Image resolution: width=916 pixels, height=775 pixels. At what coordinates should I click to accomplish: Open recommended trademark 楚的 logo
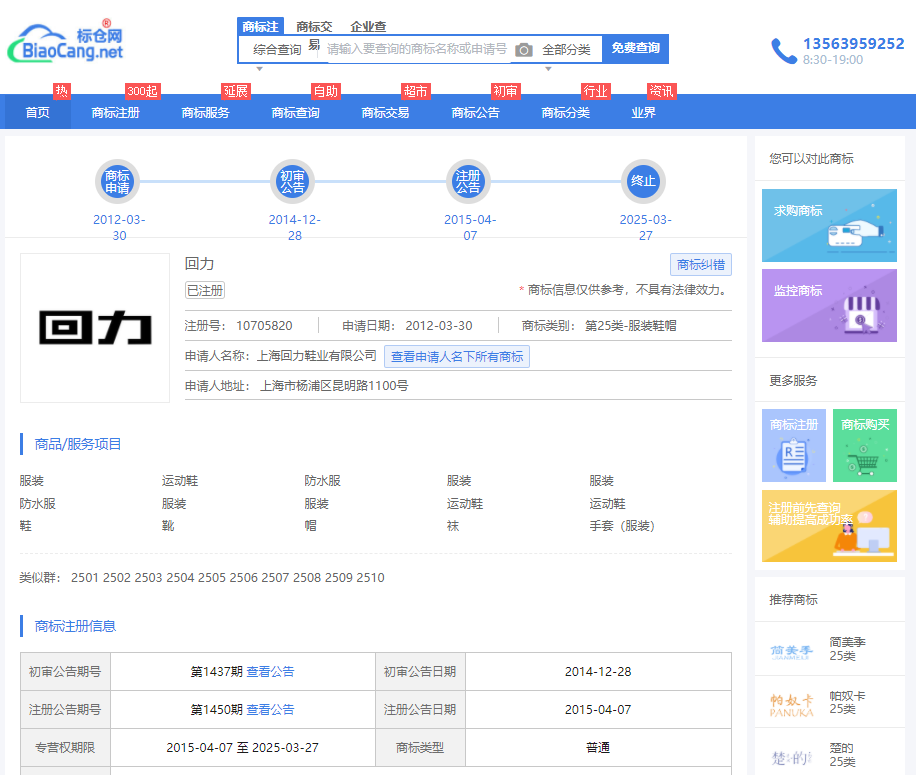pyautogui.click(x=792, y=757)
